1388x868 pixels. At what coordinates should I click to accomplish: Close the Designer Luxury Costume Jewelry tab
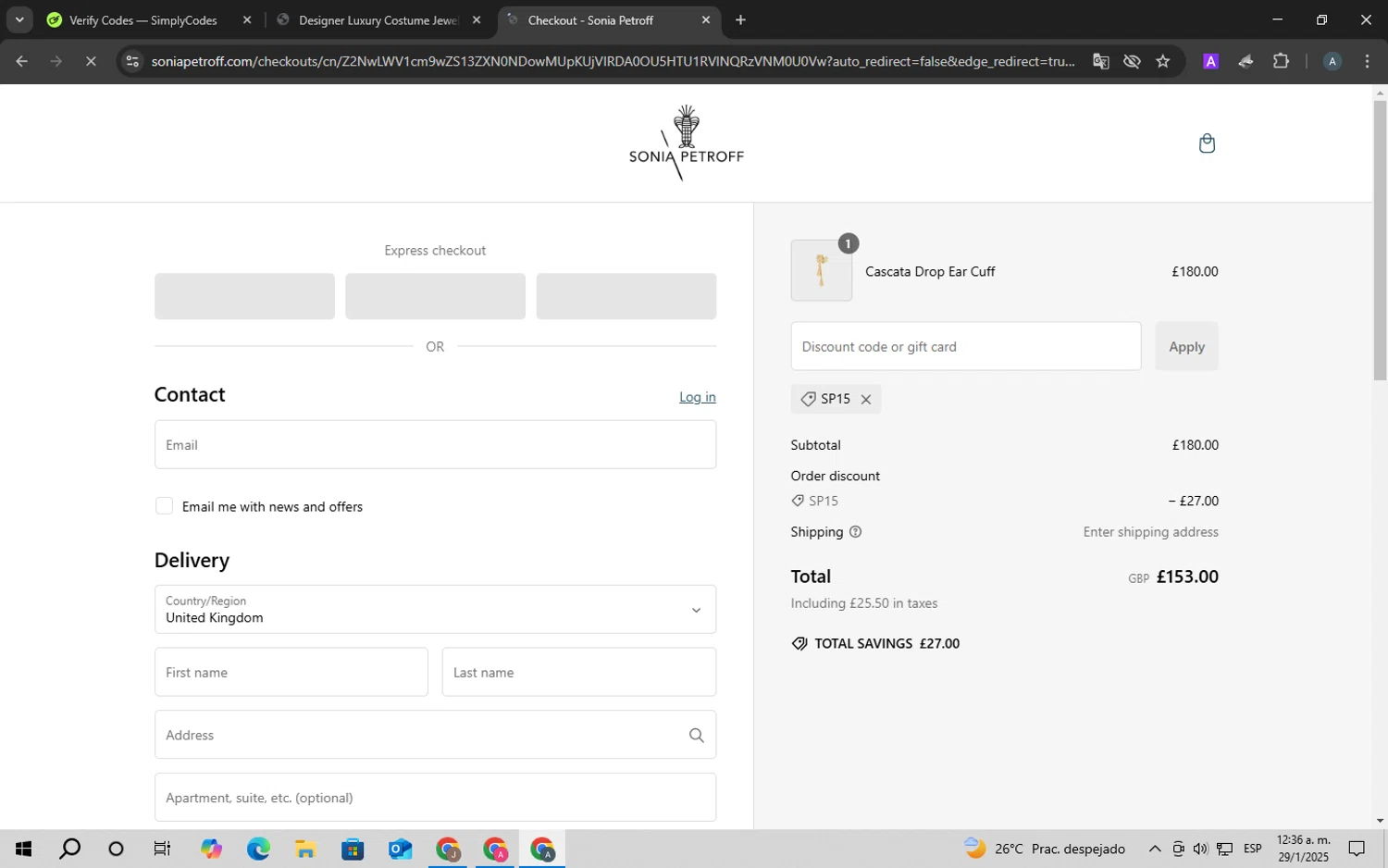click(x=477, y=19)
